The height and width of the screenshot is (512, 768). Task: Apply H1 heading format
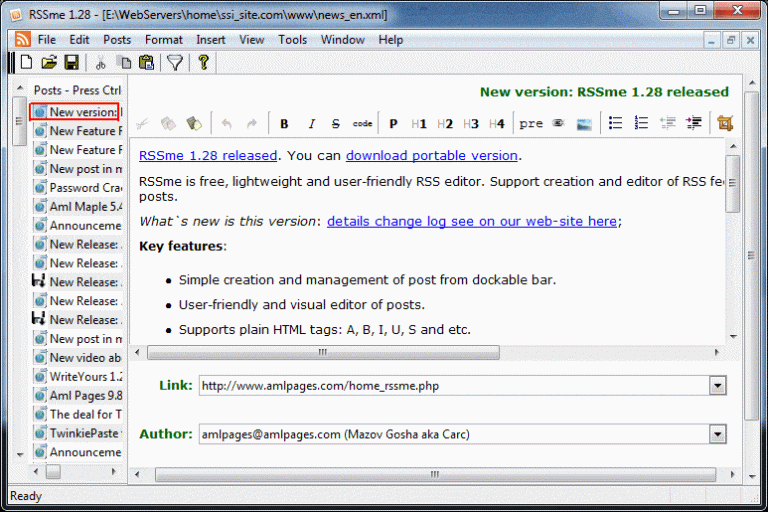tap(419, 124)
